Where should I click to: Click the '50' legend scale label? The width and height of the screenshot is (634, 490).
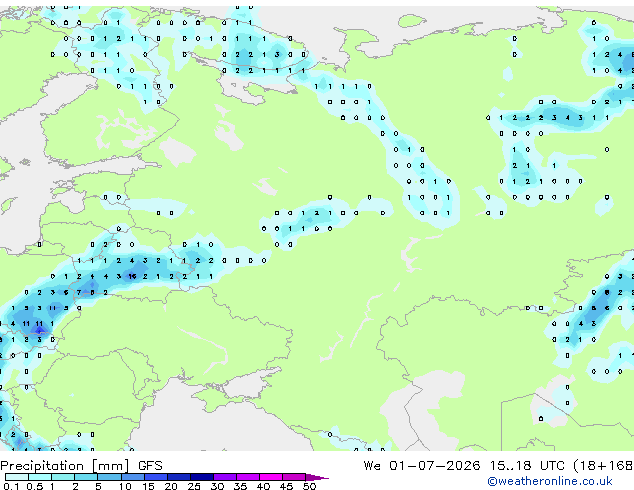point(309,486)
